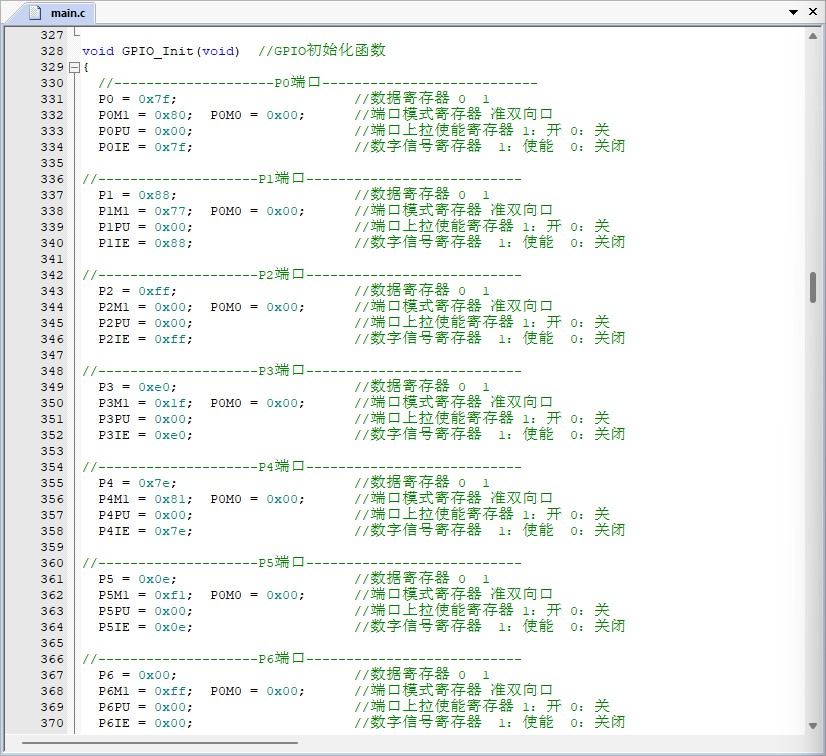
Task: Collapse the GPIO_Init function fold marker
Action: point(74,67)
